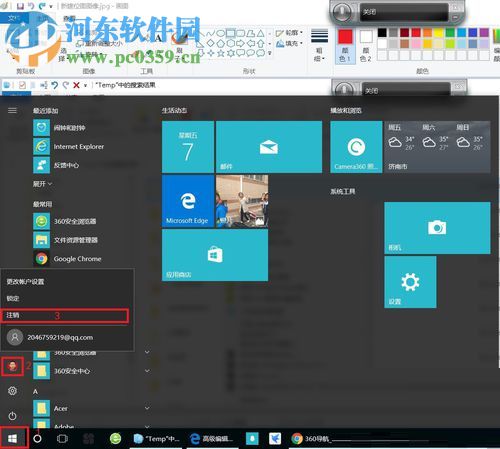
Task: Pick the yellow swatch in Paint palette
Action: coord(438,33)
